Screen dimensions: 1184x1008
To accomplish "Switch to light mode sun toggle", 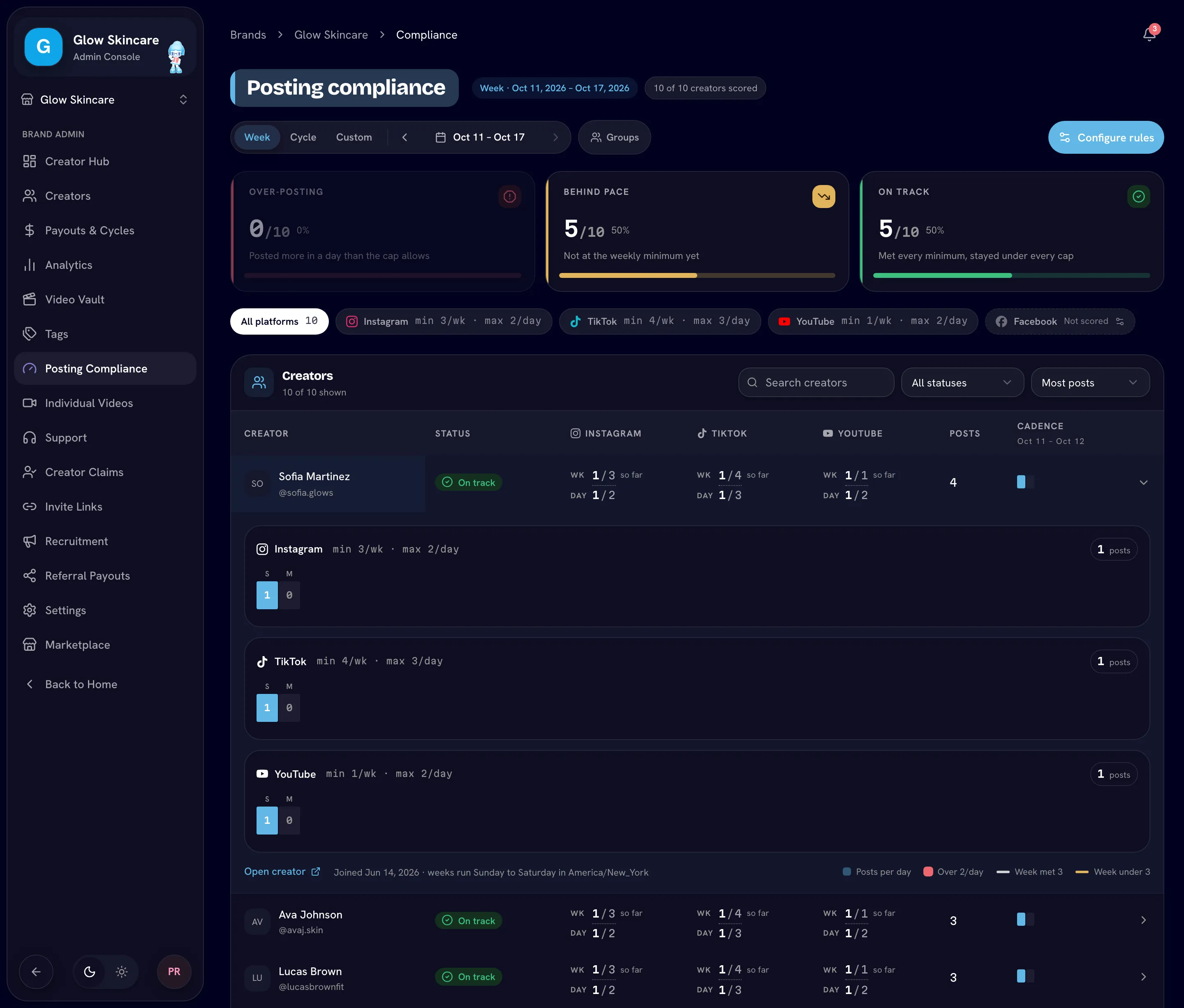I will pos(122,971).
